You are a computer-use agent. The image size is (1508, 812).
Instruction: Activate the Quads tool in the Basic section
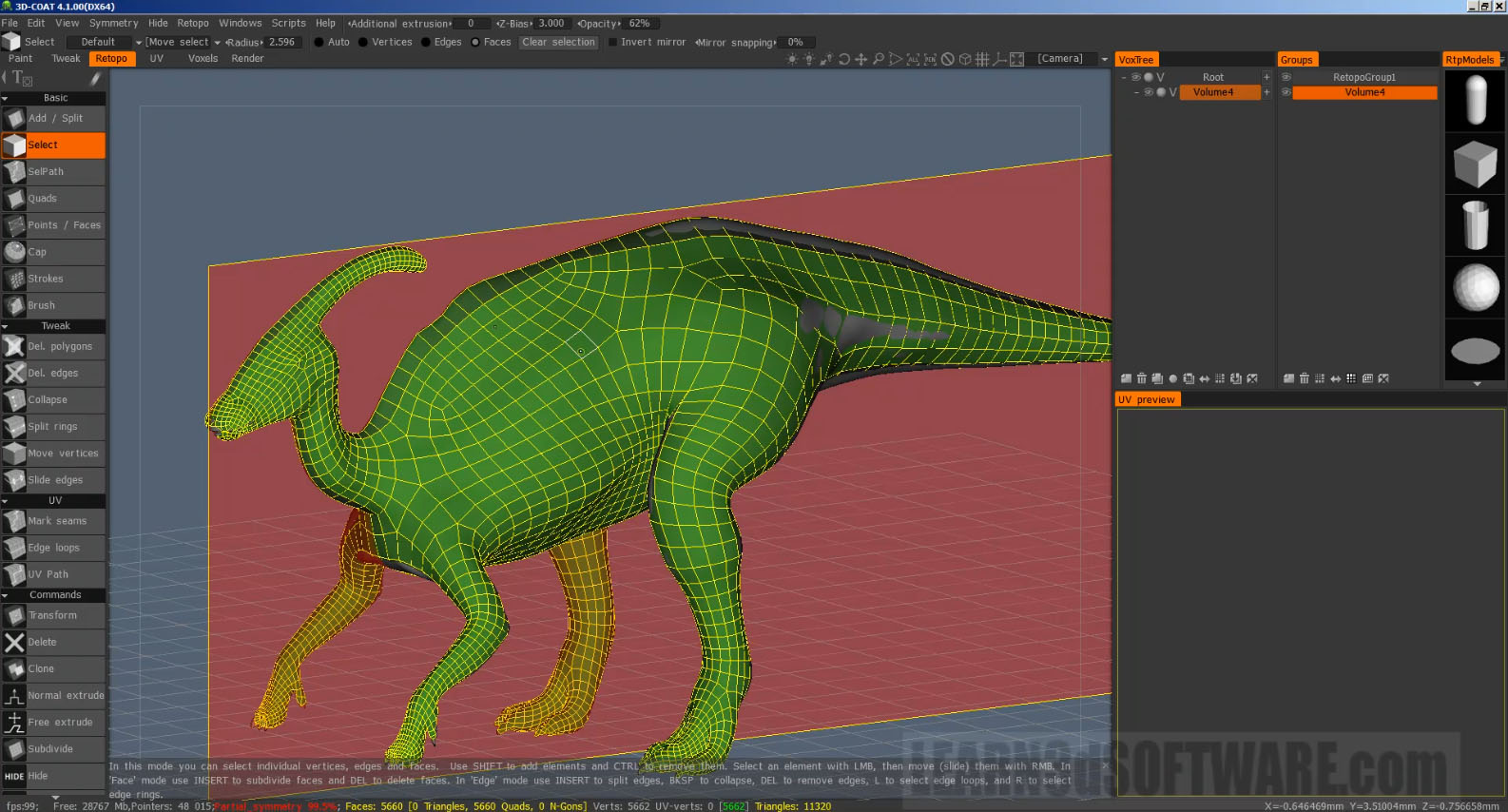coord(53,199)
